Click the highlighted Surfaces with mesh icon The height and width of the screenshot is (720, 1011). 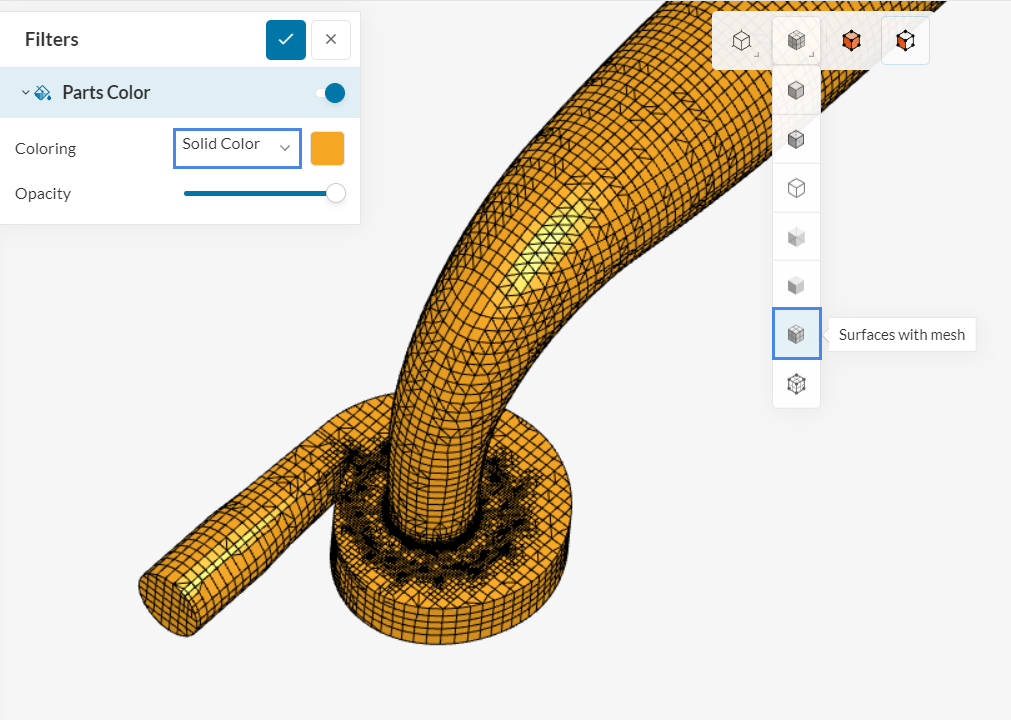[x=796, y=333]
